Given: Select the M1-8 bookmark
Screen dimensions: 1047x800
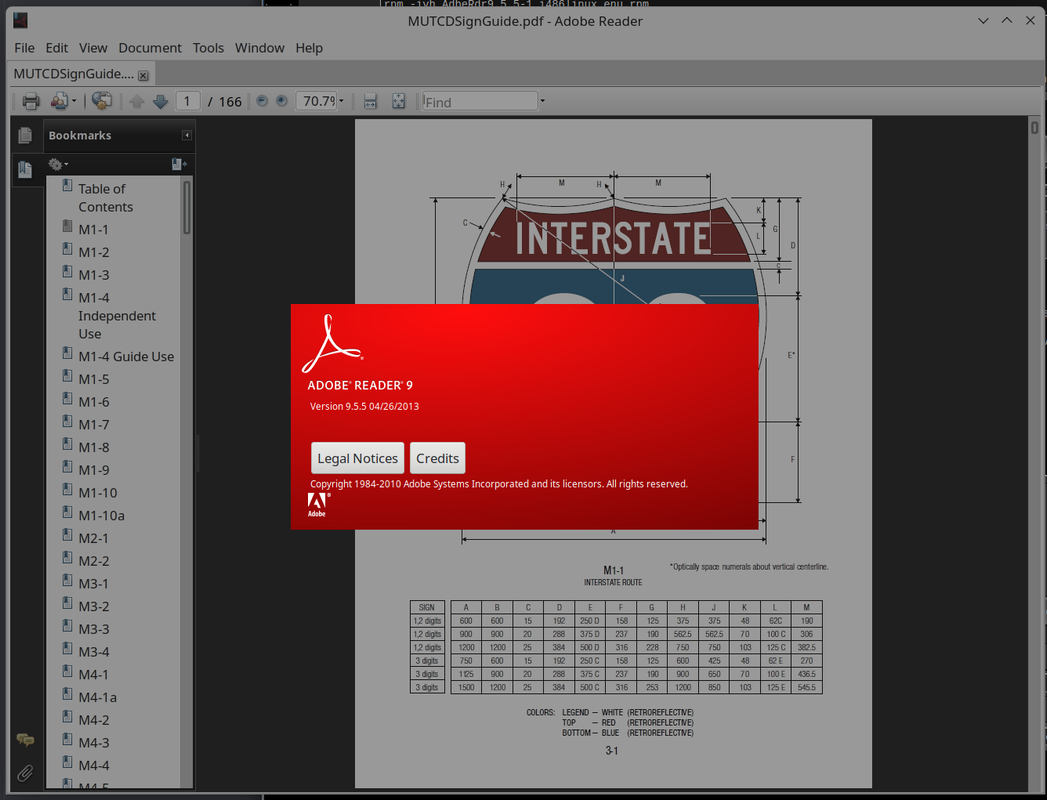Looking at the screenshot, I should pos(93,447).
